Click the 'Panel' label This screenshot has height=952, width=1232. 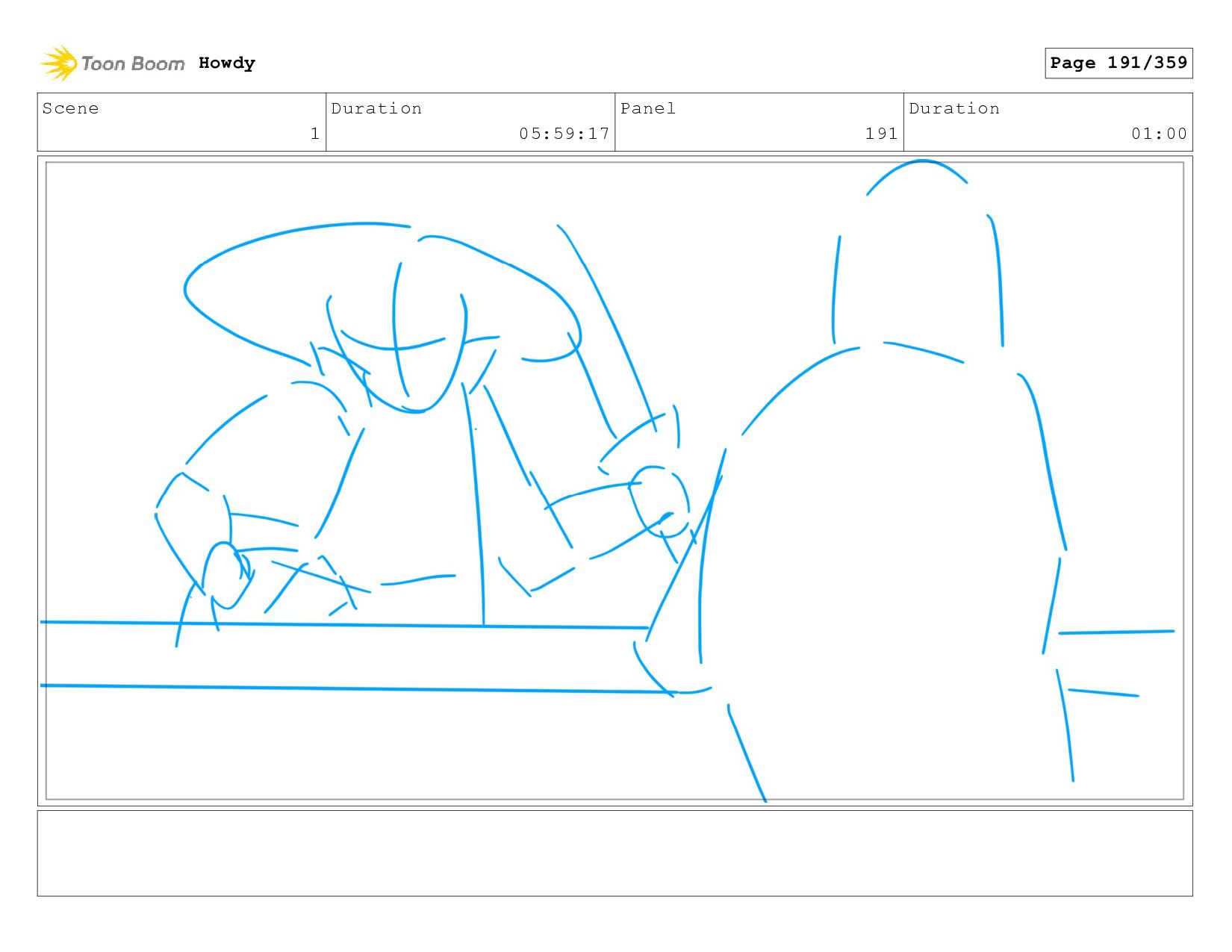(648, 108)
